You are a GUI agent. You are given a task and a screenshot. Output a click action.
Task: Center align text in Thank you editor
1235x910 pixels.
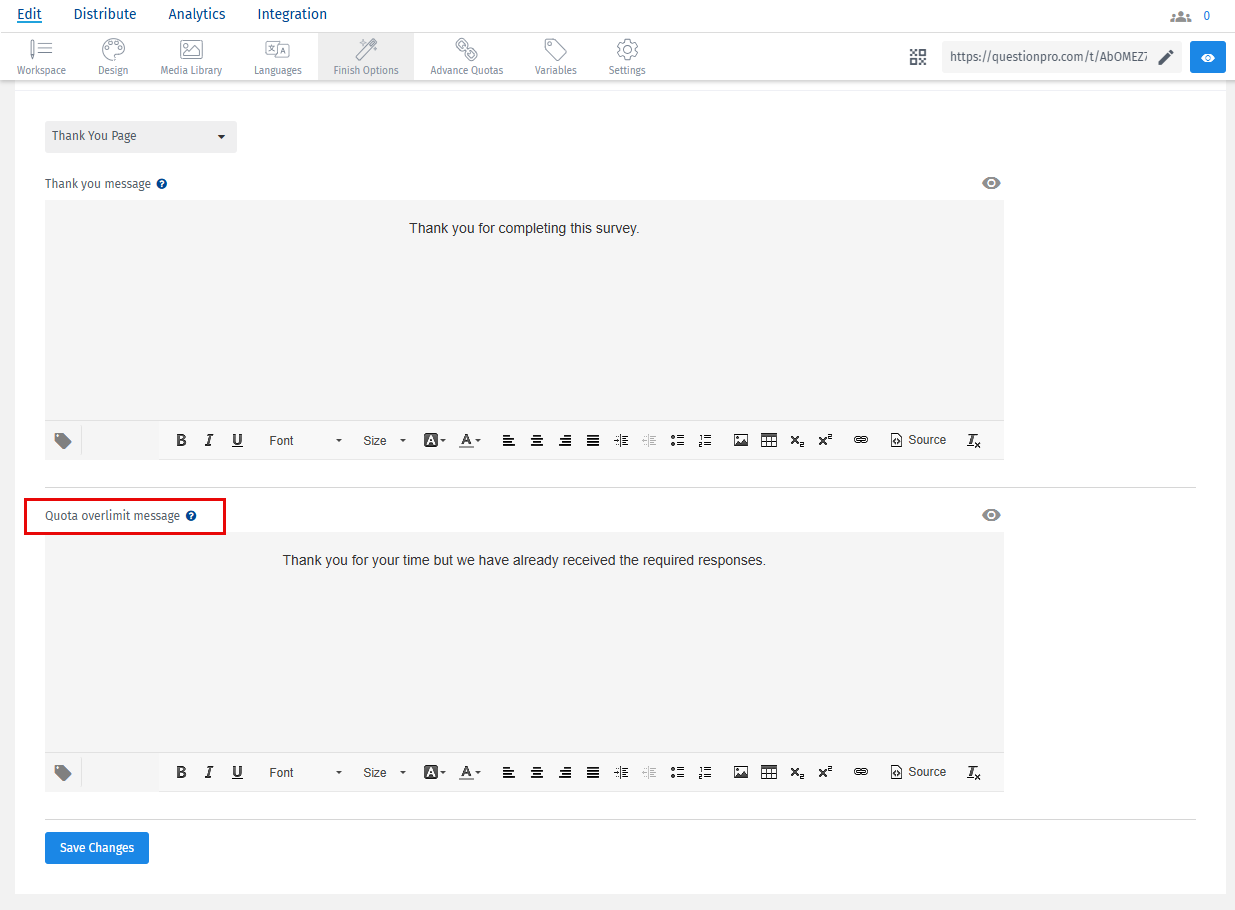537,440
